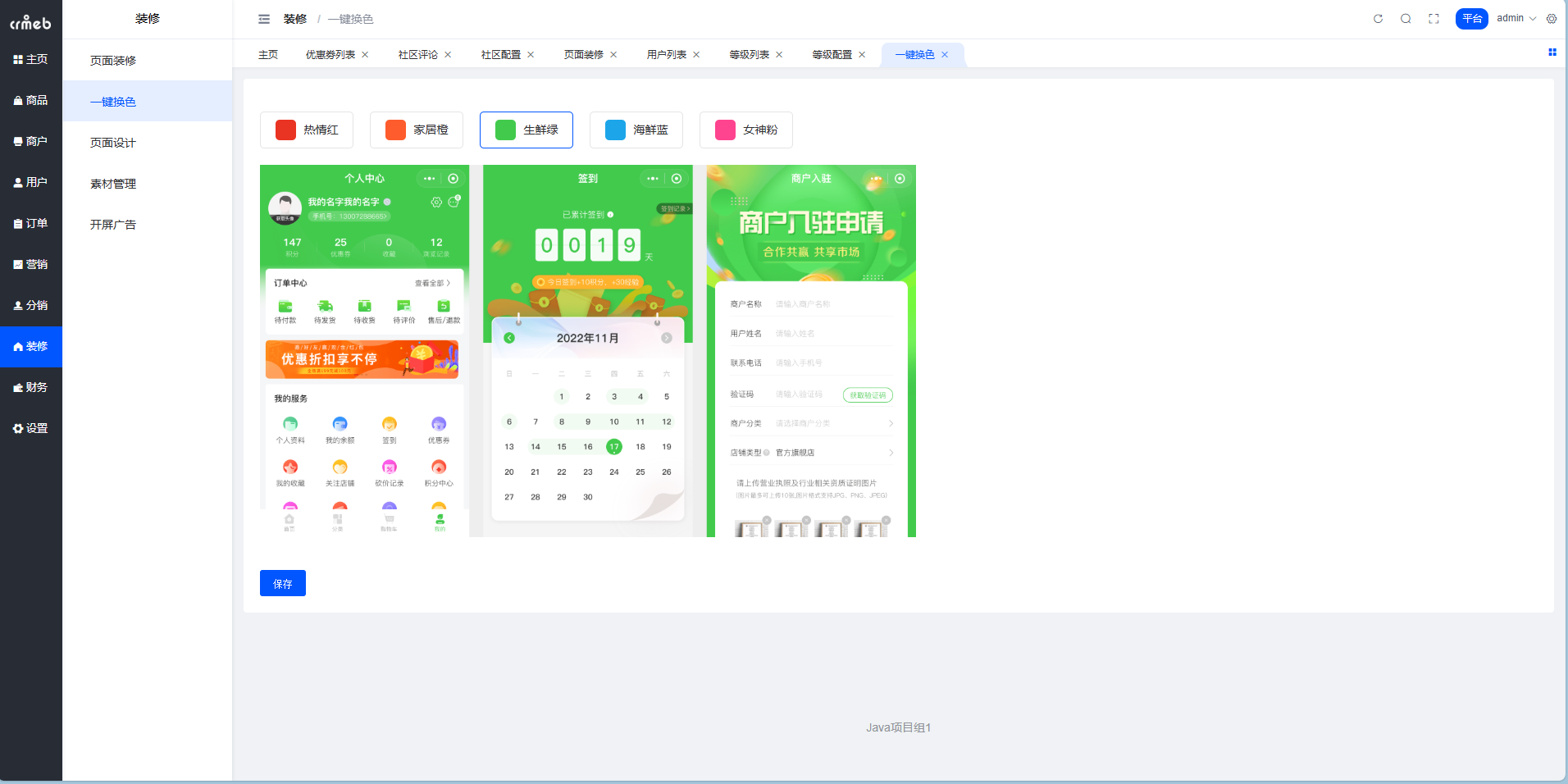Pick the 家居橙 orange color swatch
1568x784 pixels.
pos(396,130)
